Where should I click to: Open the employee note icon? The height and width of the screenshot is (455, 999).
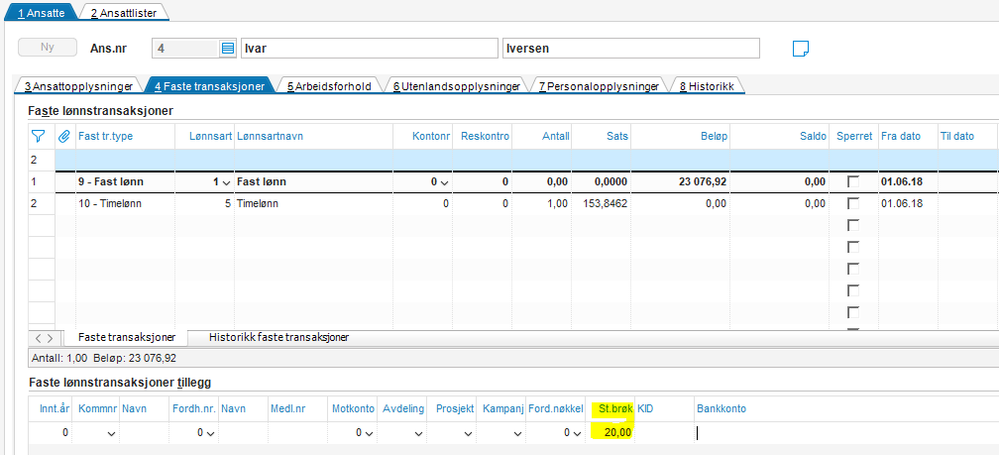801,48
